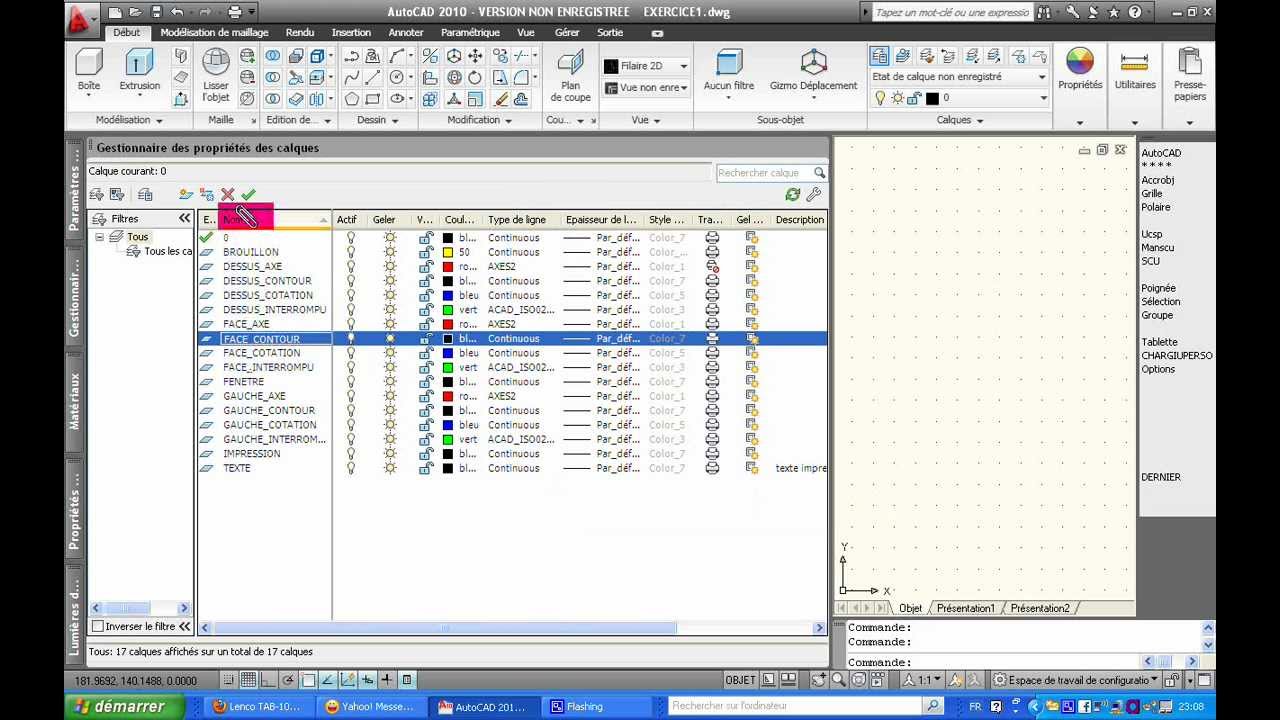Open the Plan de coupe tool
This screenshot has height=720, width=1280.
click(x=570, y=76)
